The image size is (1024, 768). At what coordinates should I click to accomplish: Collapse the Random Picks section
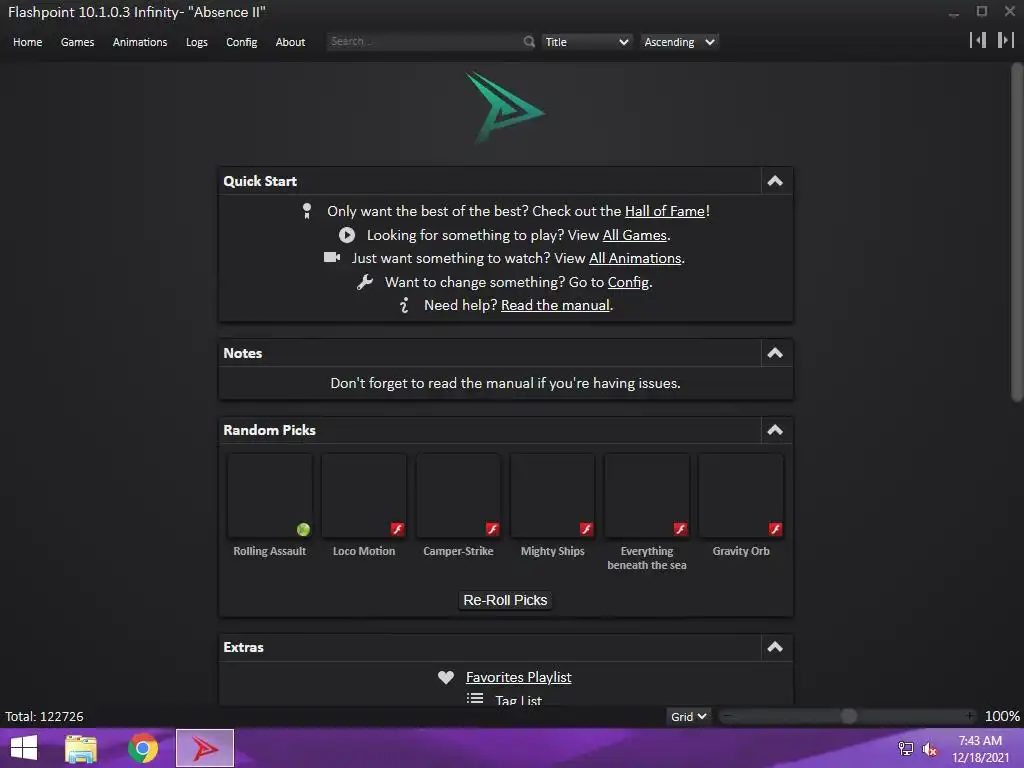[x=775, y=430]
